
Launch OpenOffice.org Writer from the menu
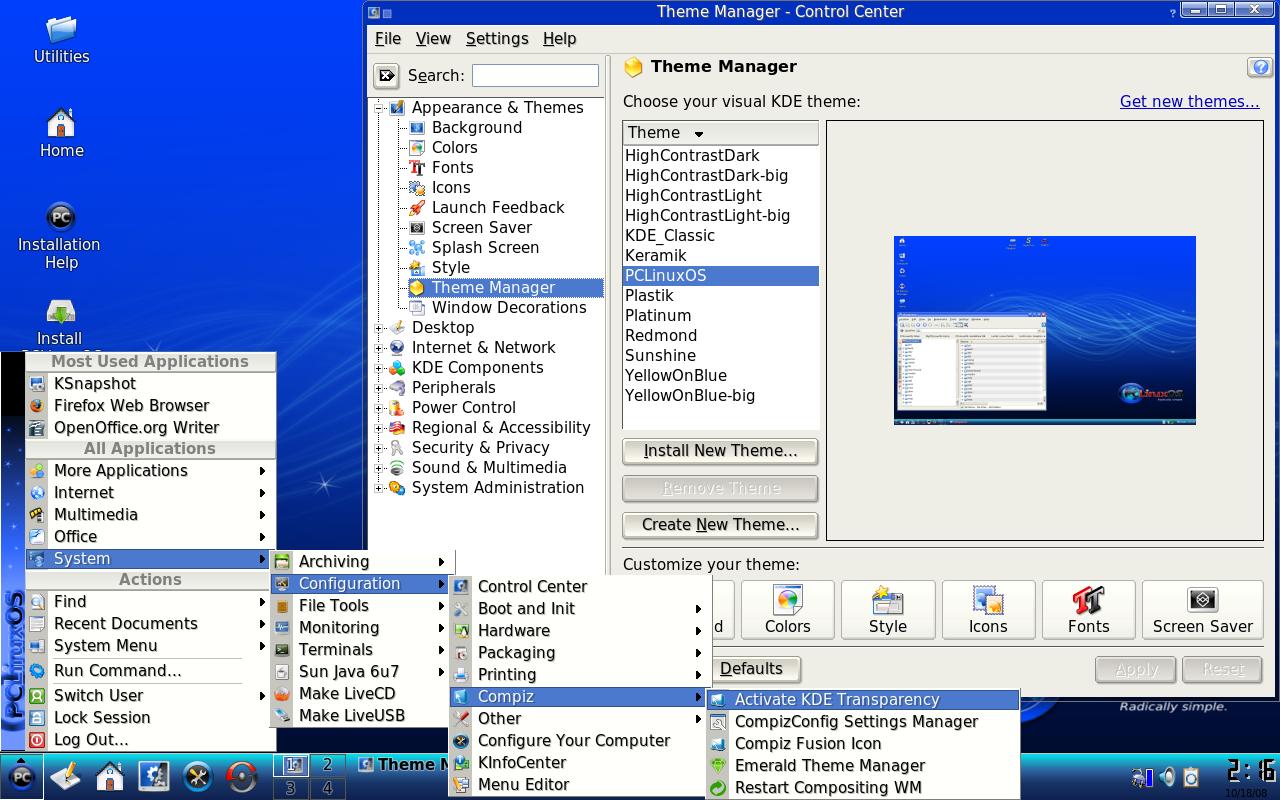(x=150, y=428)
